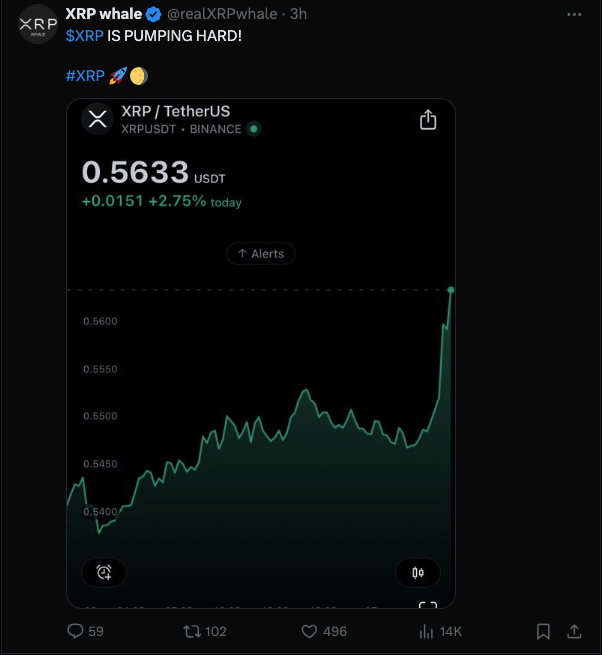
Task: Open the #XRP hashtag link
Action: (85, 76)
